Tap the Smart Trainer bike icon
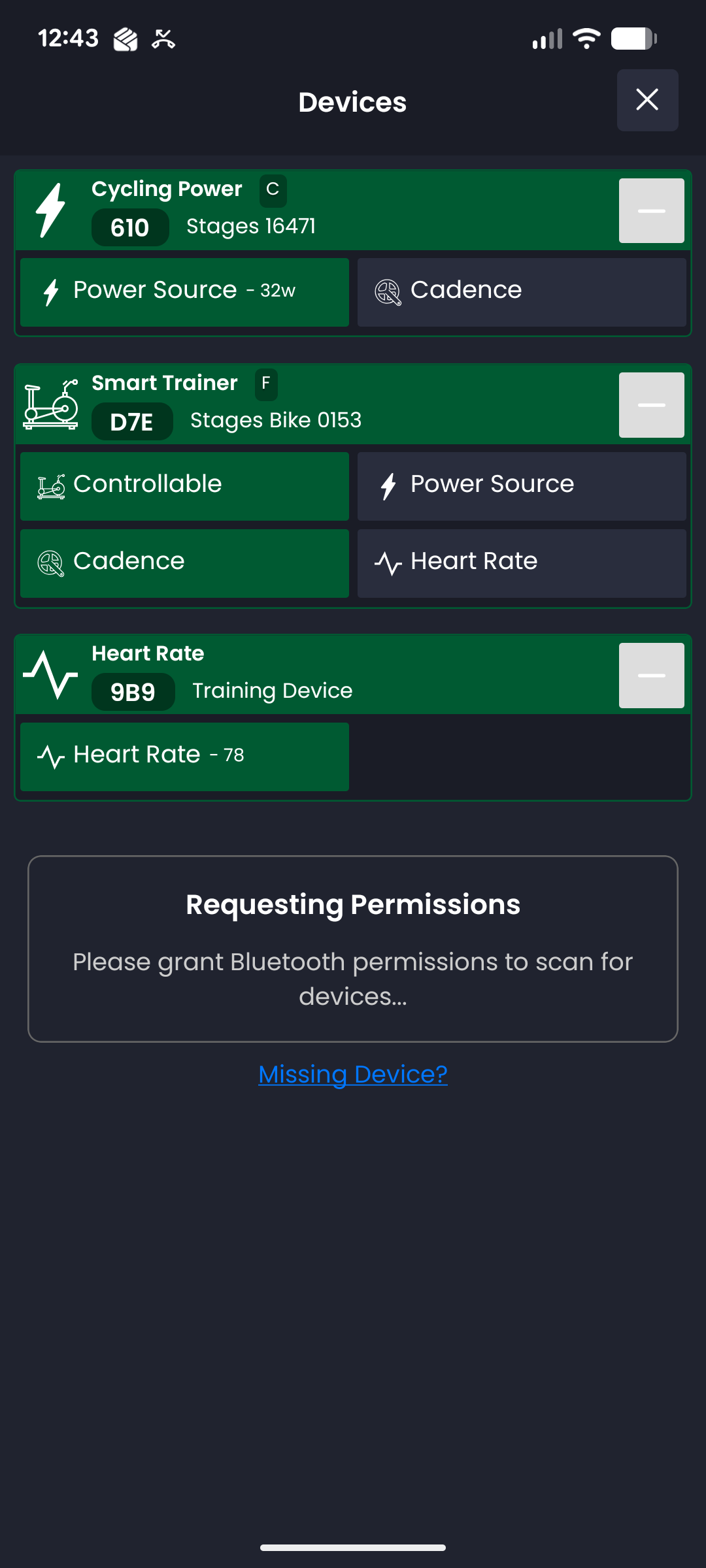706x1568 pixels. [x=50, y=404]
